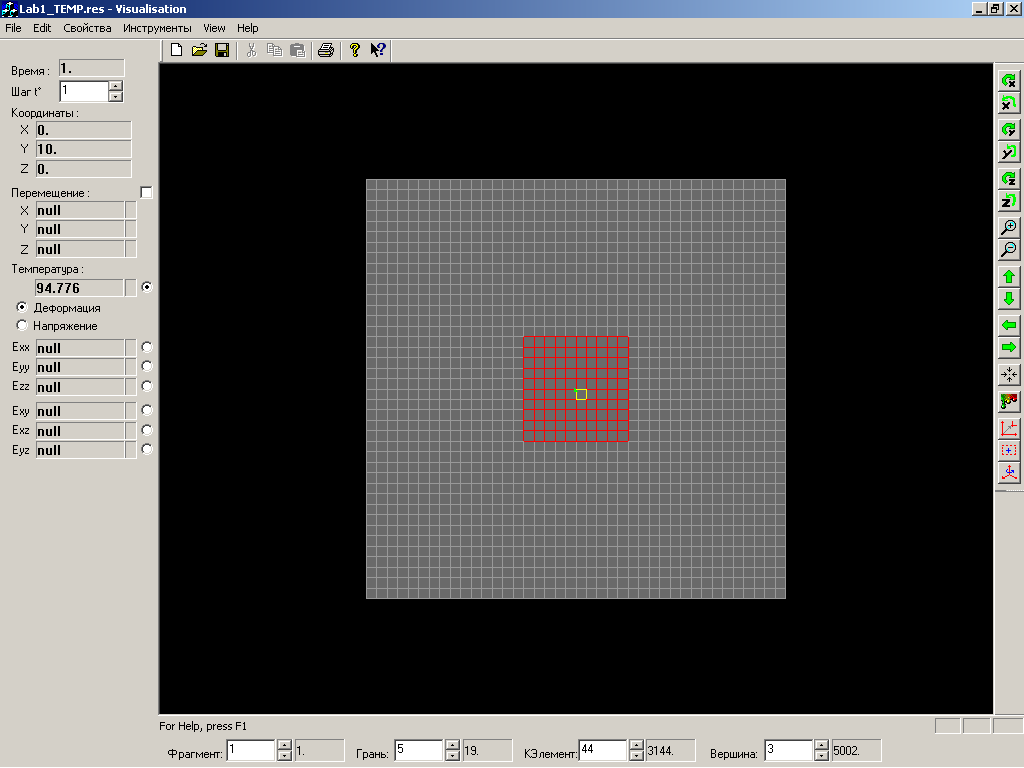Select the Температура radio button
The width and height of the screenshot is (1024, 768).
coord(147,287)
